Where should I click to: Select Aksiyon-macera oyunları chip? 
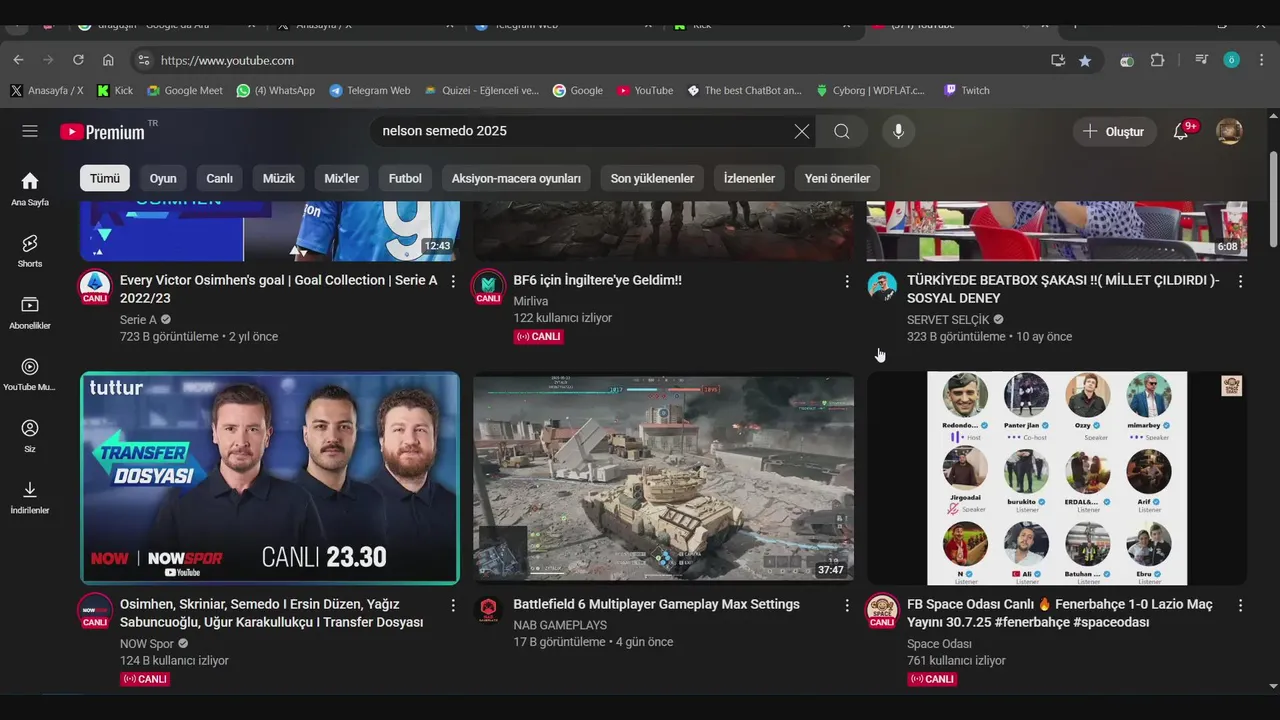516,178
